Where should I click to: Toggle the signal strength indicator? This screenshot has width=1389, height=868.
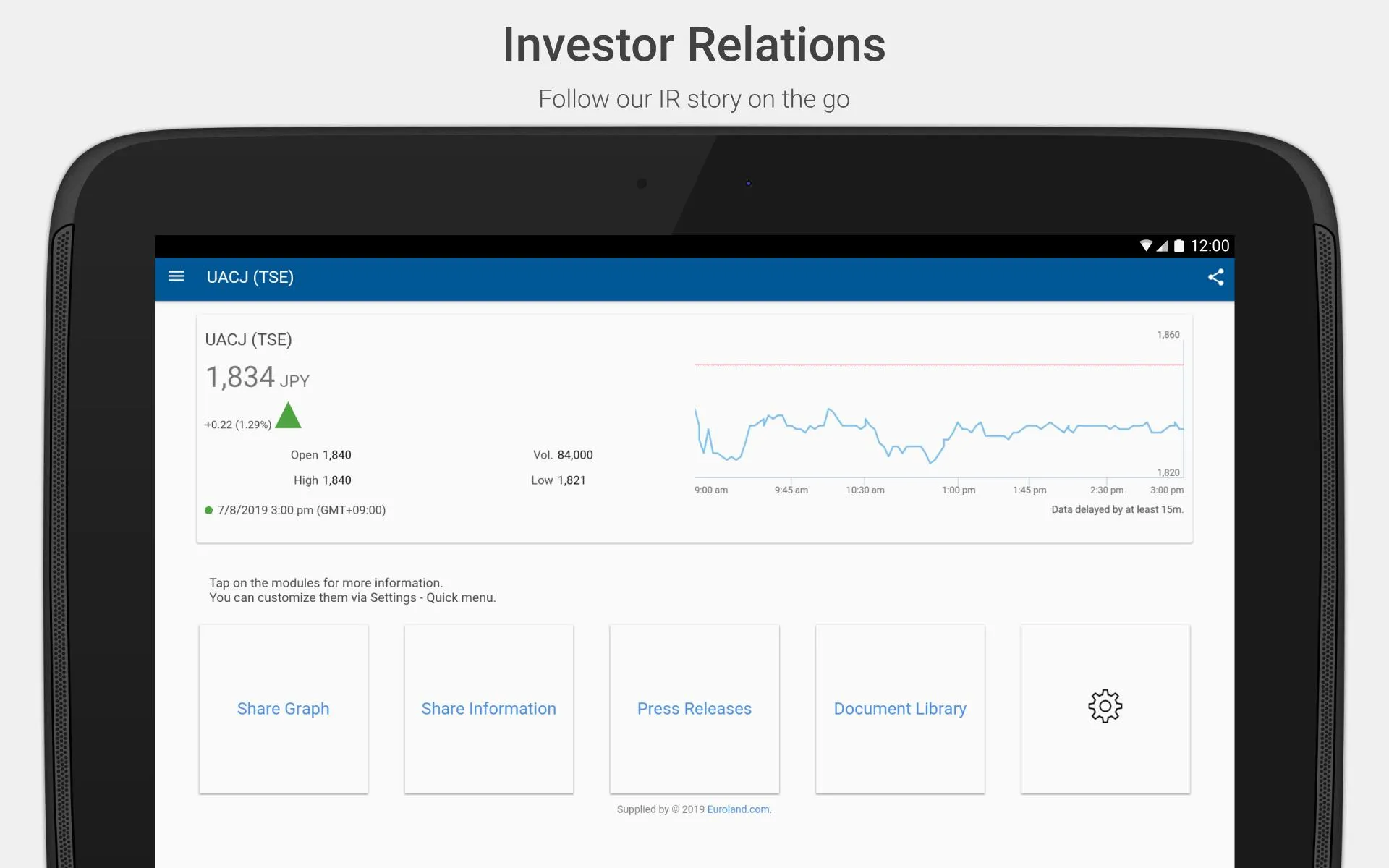point(1165,246)
